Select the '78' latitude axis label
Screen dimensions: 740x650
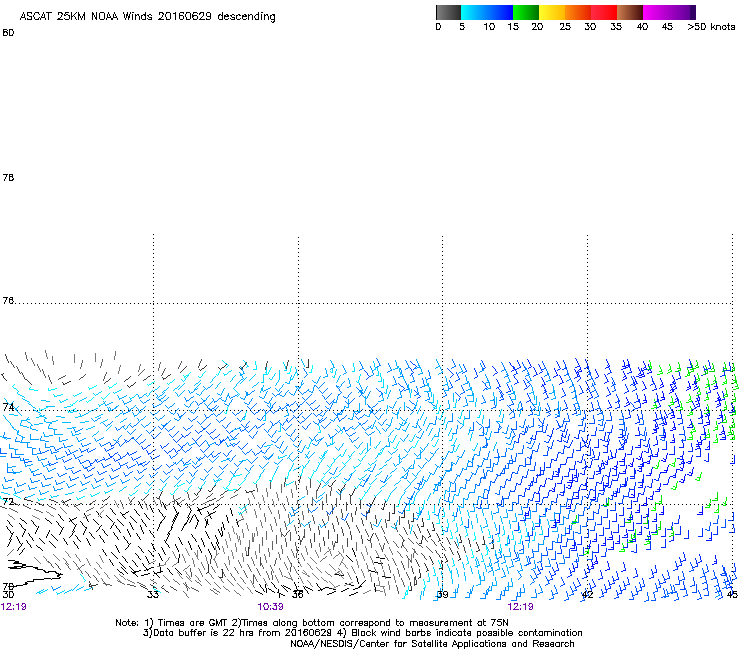tap(8, 178)
